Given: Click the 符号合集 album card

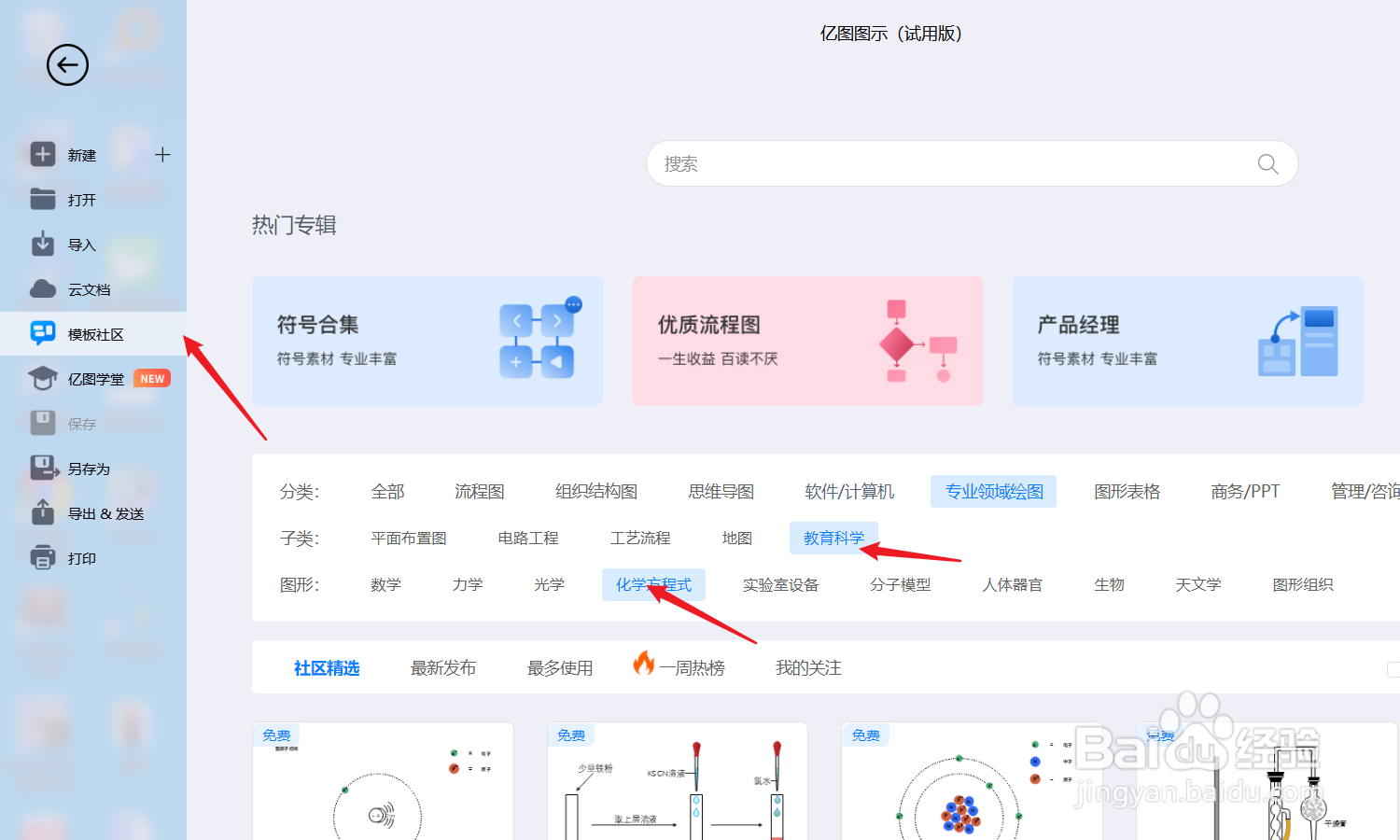Looking at the screenshot, I should [427, 341].
